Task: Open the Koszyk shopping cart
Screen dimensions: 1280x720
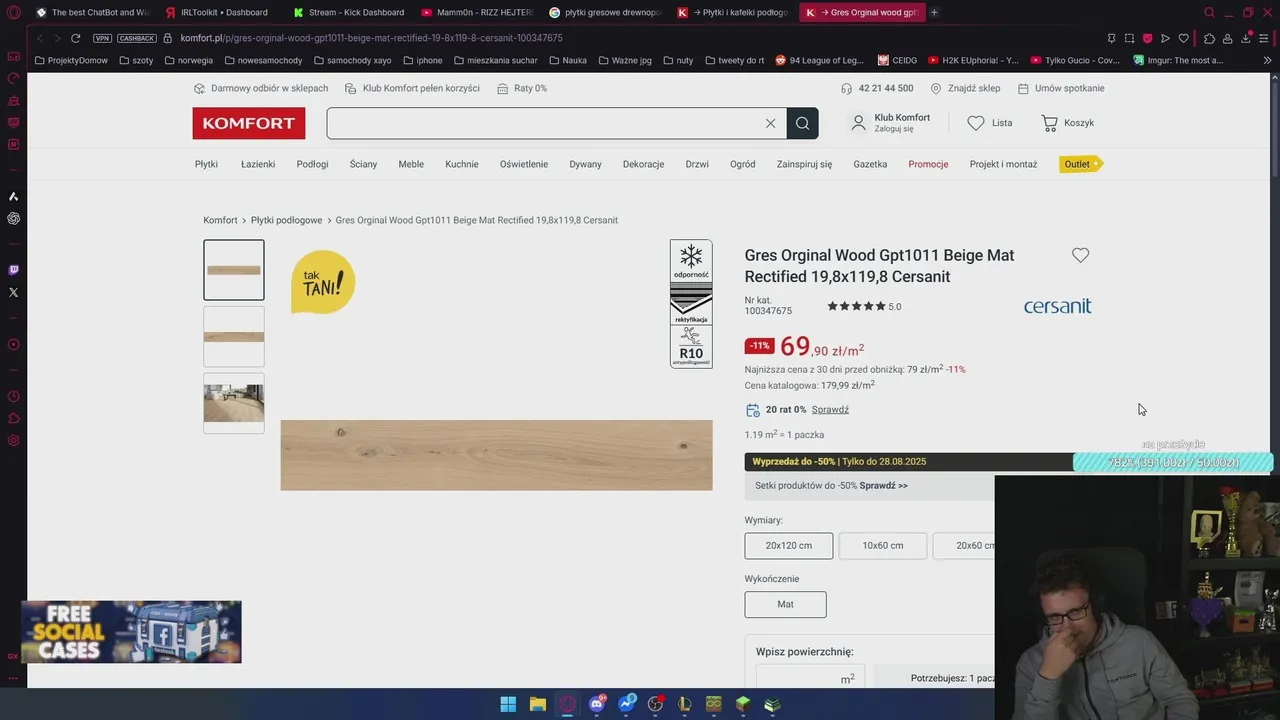Action: 1068,123
